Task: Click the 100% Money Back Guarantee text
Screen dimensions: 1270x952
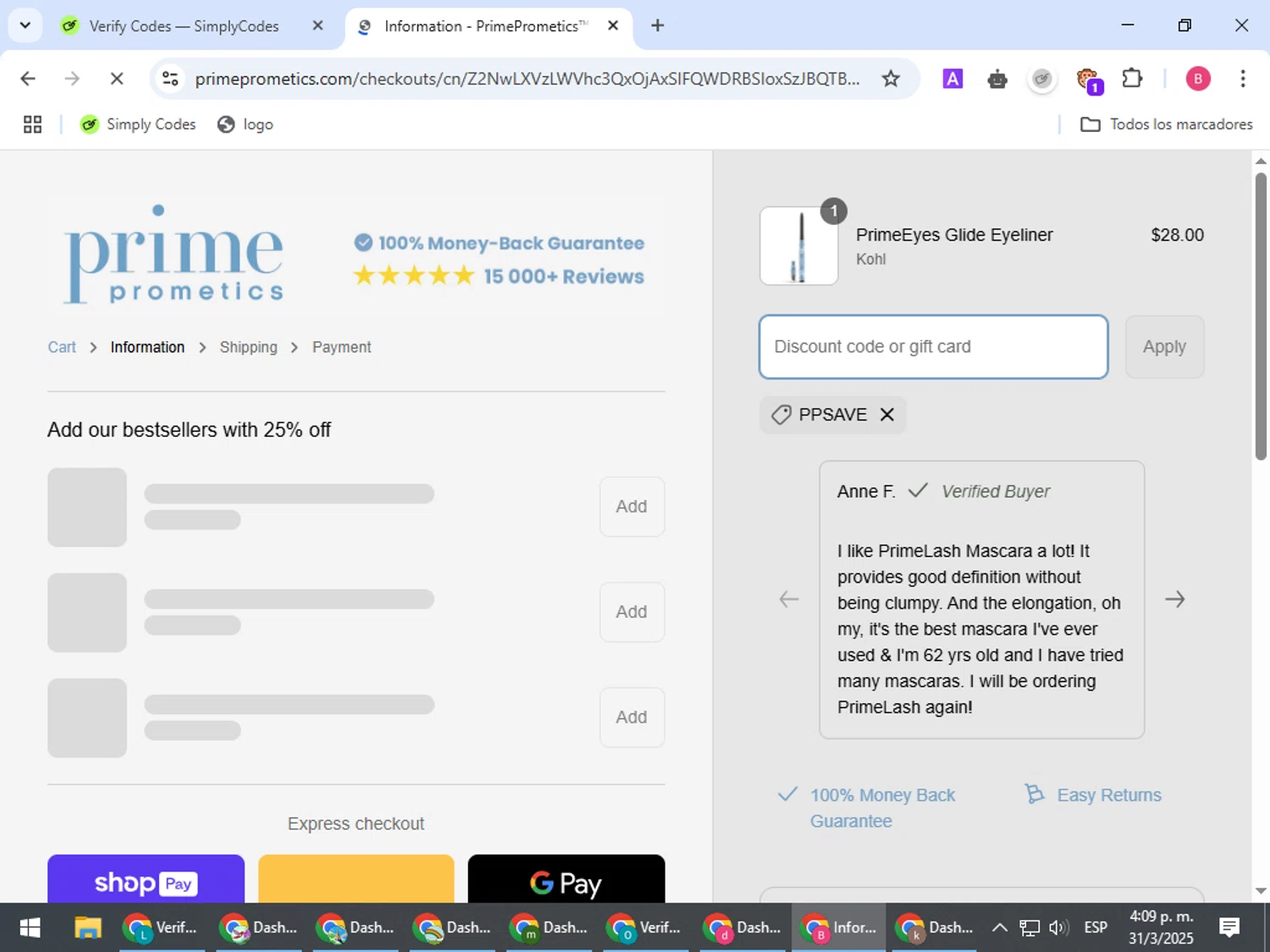Action: (x=882, y=808)
